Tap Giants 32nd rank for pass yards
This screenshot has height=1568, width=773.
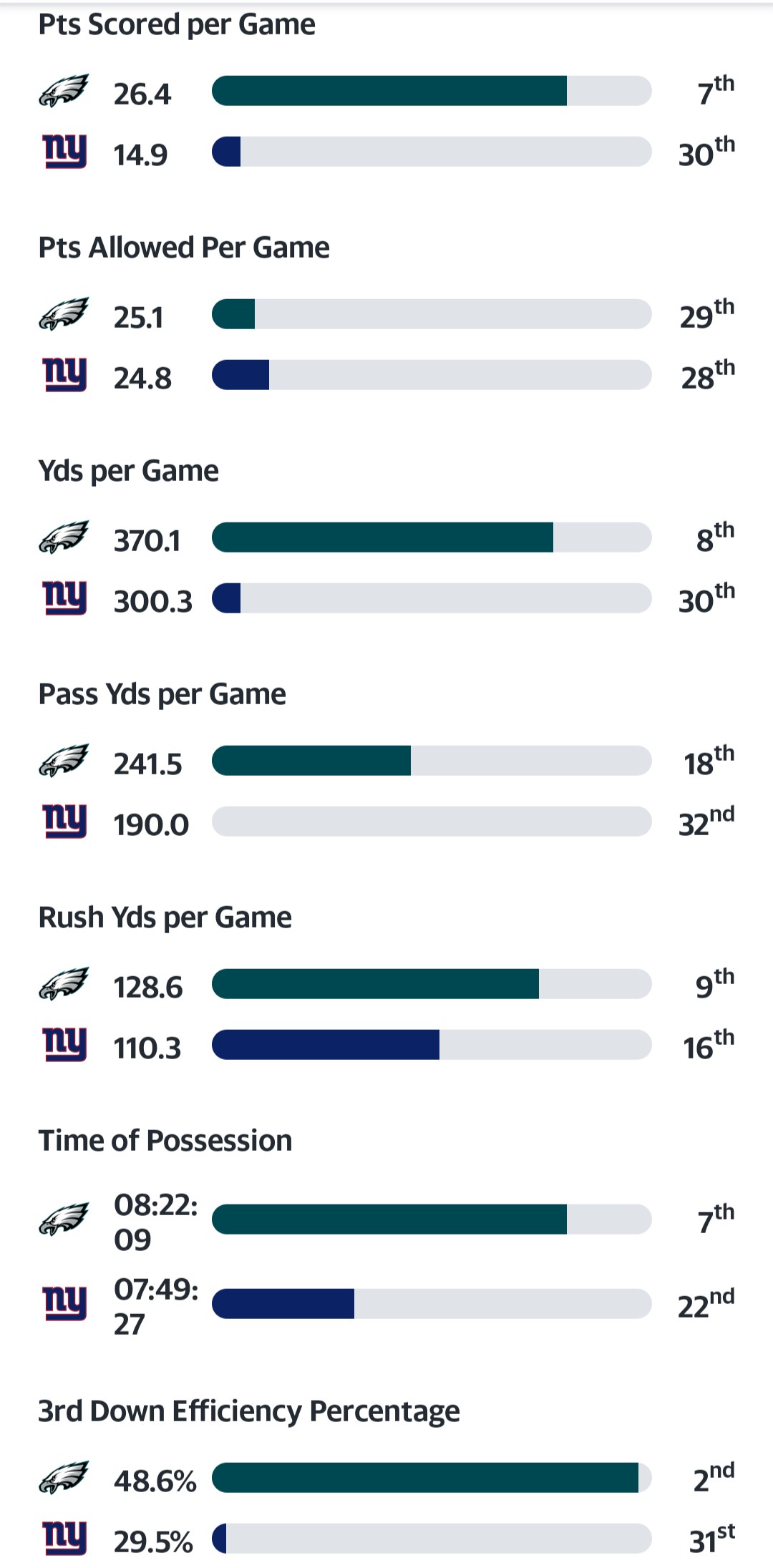[x=706, y=822]
